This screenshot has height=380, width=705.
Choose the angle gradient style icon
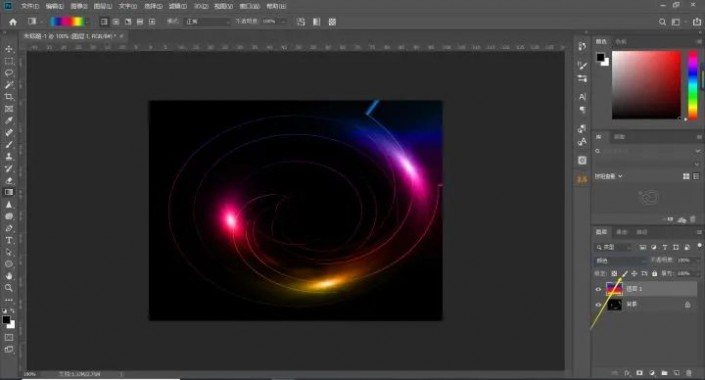128,22
